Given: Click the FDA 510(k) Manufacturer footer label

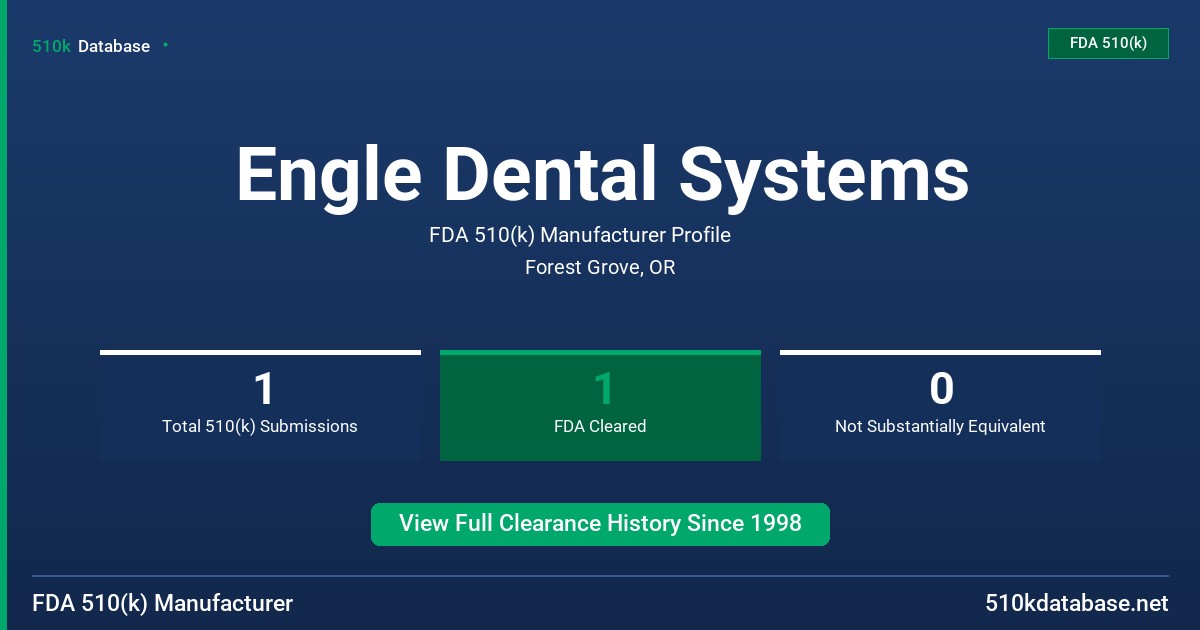Looking at the screenshot, I should pyautogui.click(x=163, y=604).
